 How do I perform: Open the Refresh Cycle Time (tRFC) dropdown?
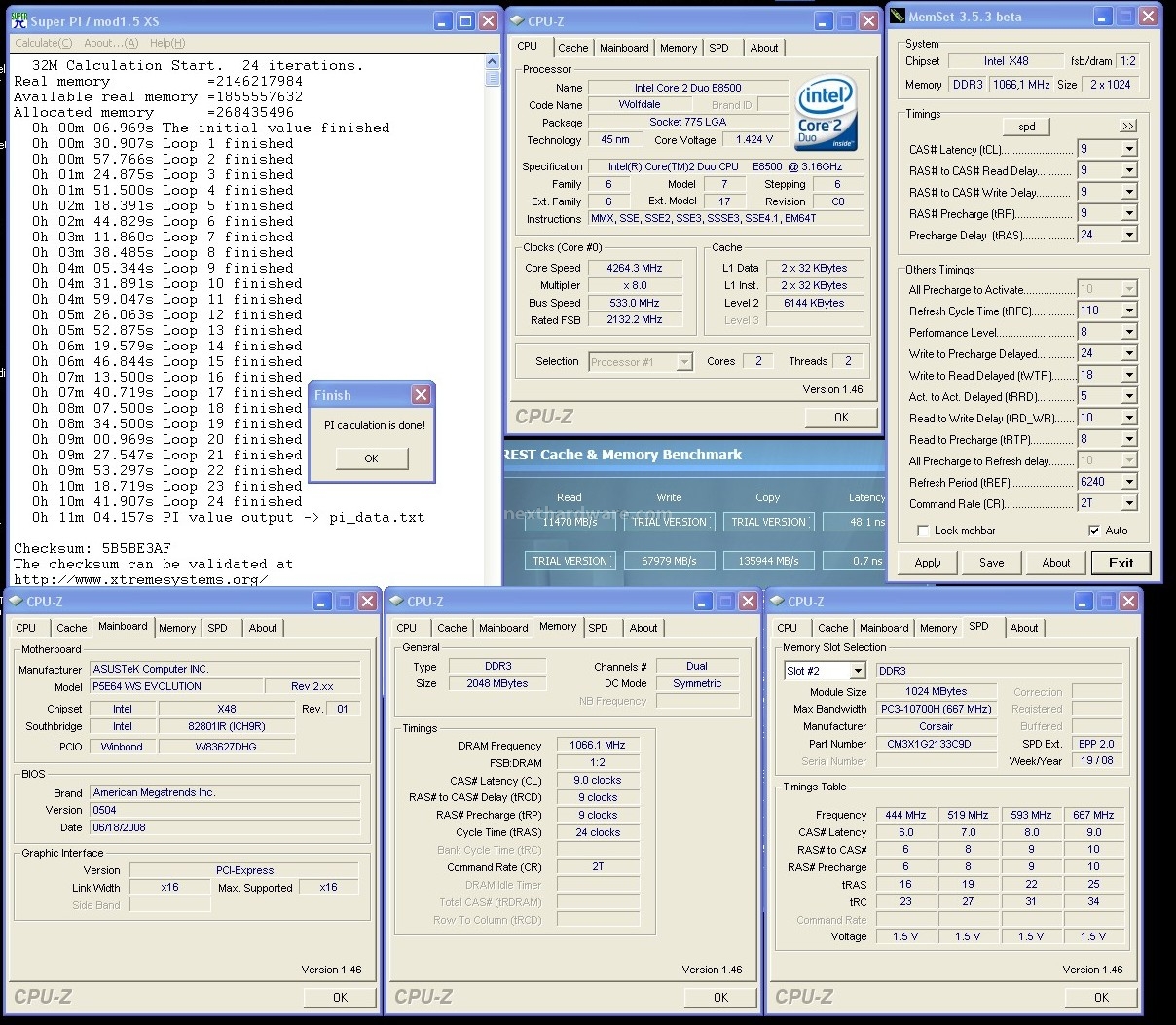point(1129,311)
